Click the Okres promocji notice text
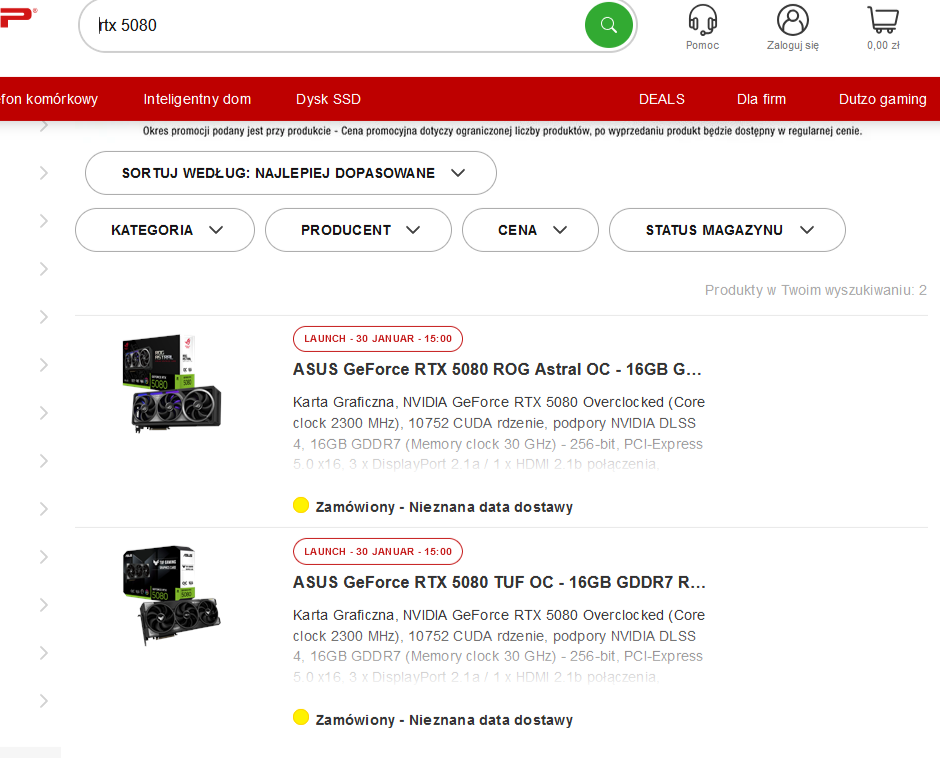940x758 pixels. pos(502,131)
